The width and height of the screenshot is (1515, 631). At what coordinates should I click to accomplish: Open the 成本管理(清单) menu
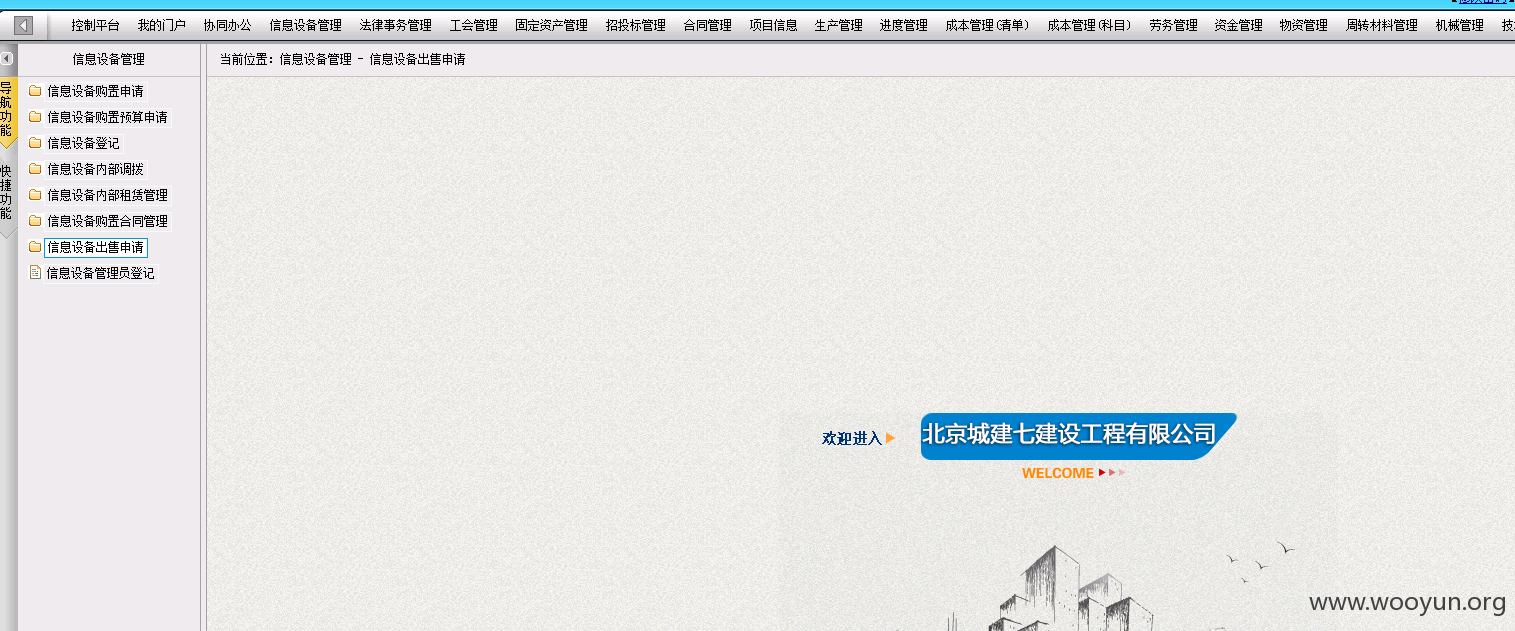(987, 26)
